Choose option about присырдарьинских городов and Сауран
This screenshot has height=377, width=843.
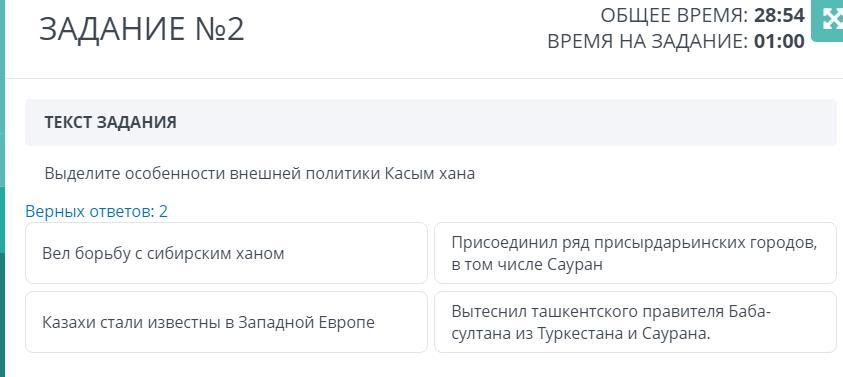coord(635,253)
